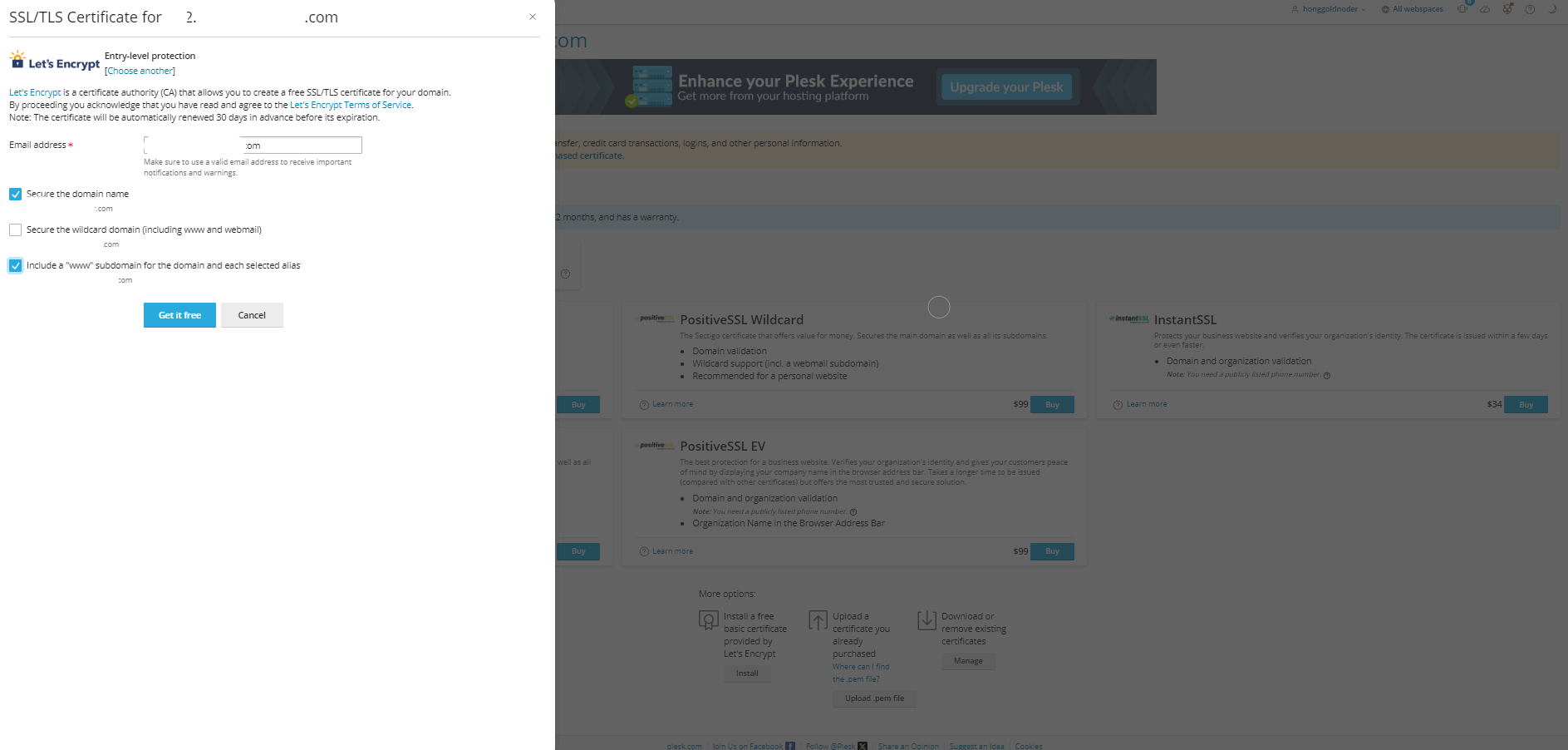Cancel the certificate dialog
The image size is (1568, 750).
pos(252,315)
